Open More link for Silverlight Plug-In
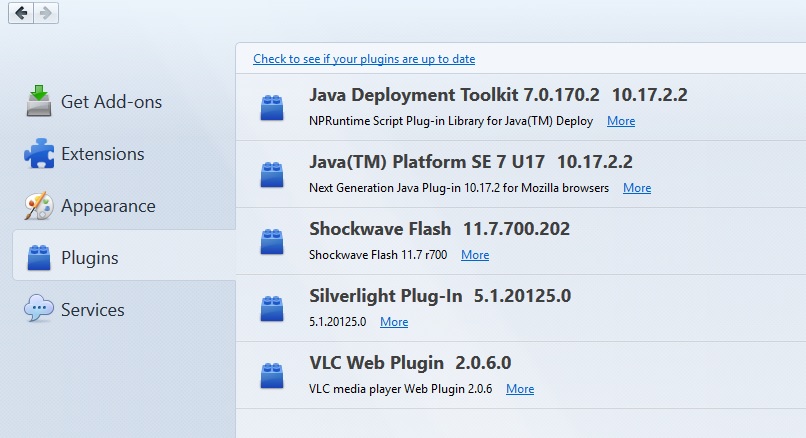This screenshot has width=806, height=438. [394, 322]
